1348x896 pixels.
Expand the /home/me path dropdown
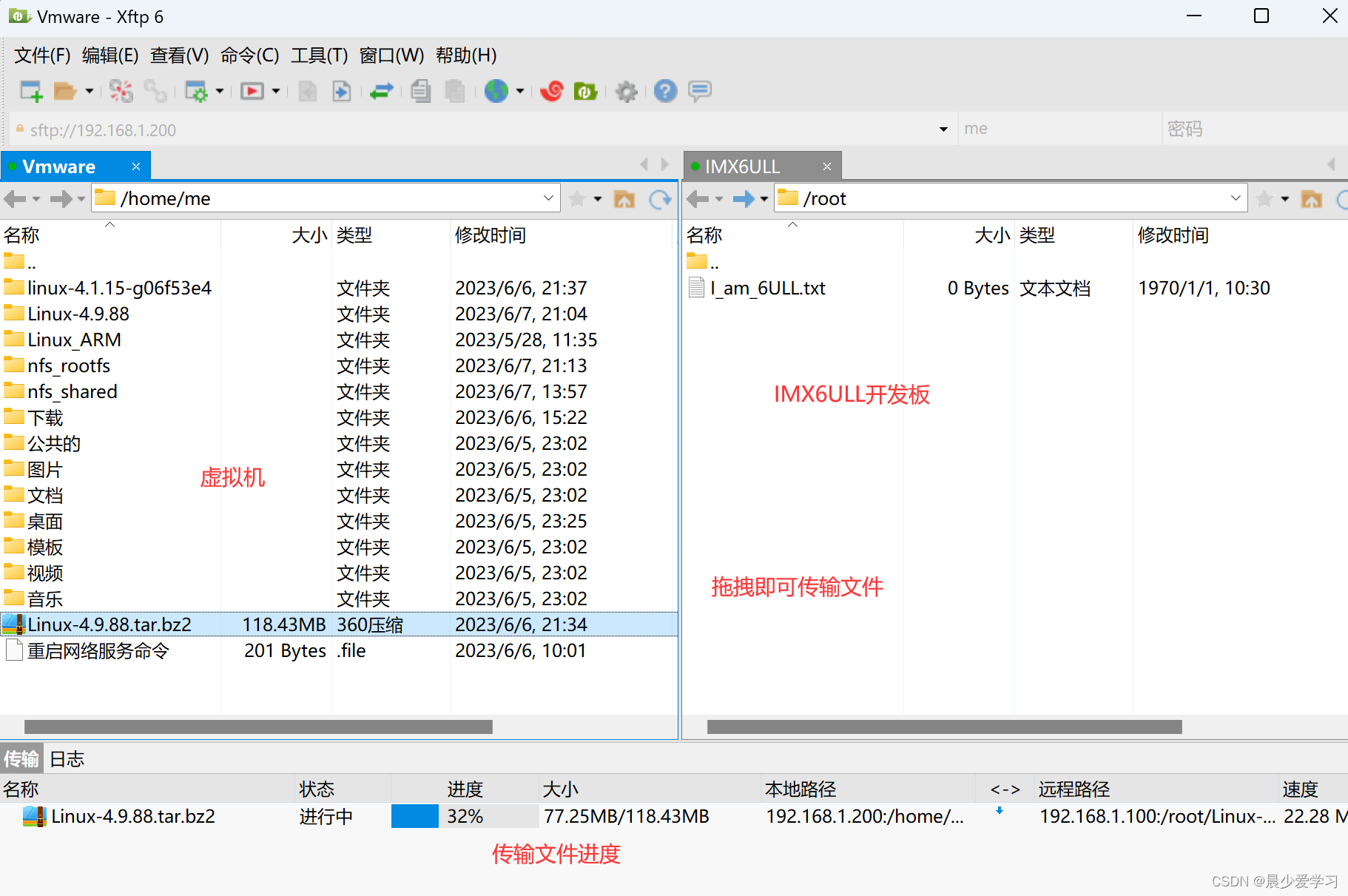[548, 198]
